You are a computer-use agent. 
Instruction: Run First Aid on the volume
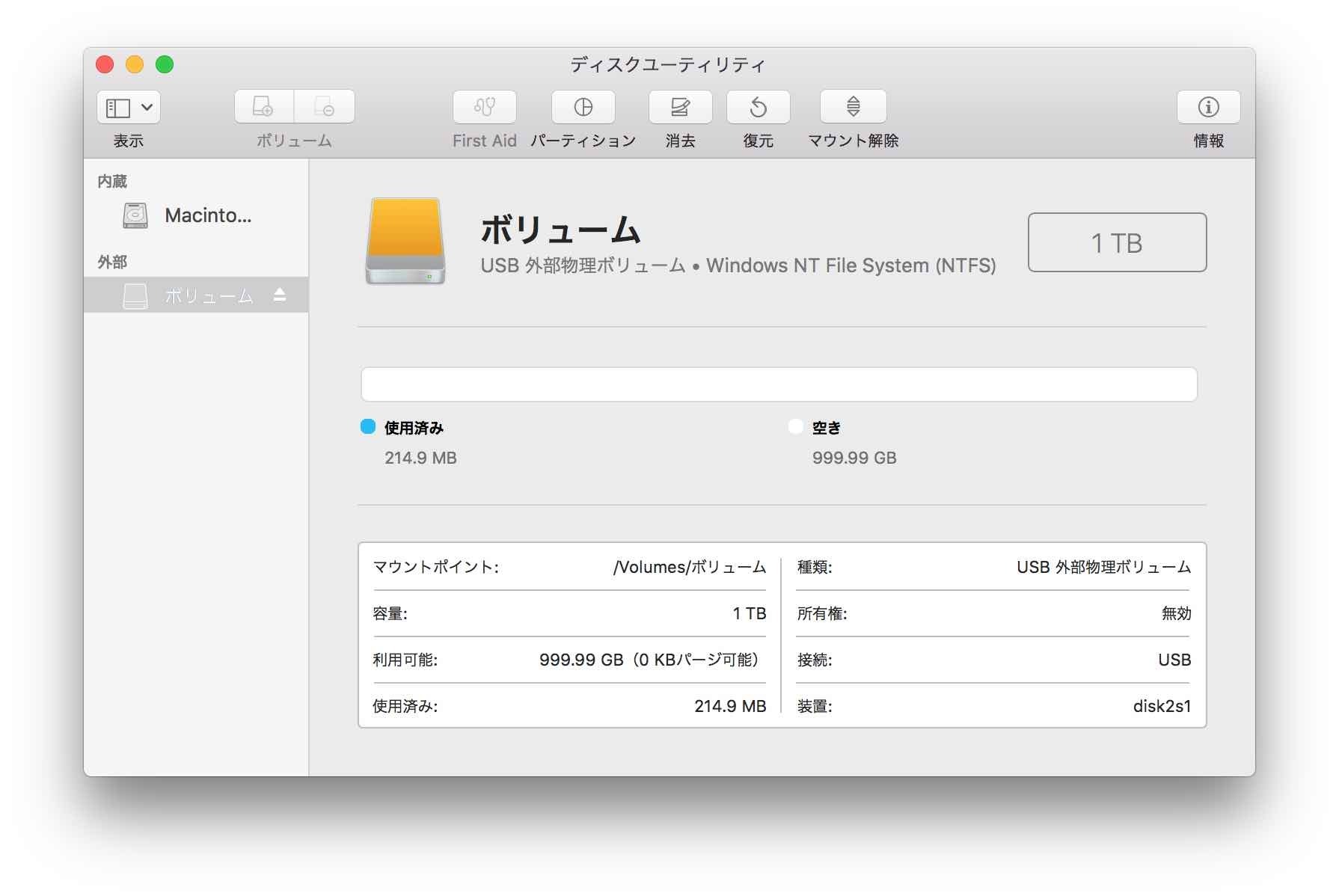click(x=485, y=107)
